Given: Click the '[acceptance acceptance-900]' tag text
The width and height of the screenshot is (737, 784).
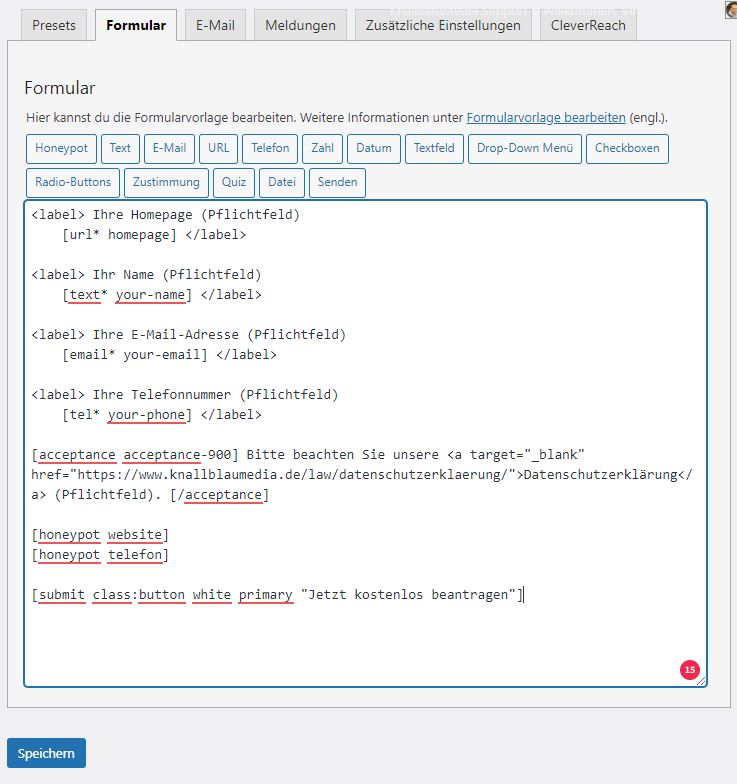Looking at the screenshot, I should click(135, 454).
